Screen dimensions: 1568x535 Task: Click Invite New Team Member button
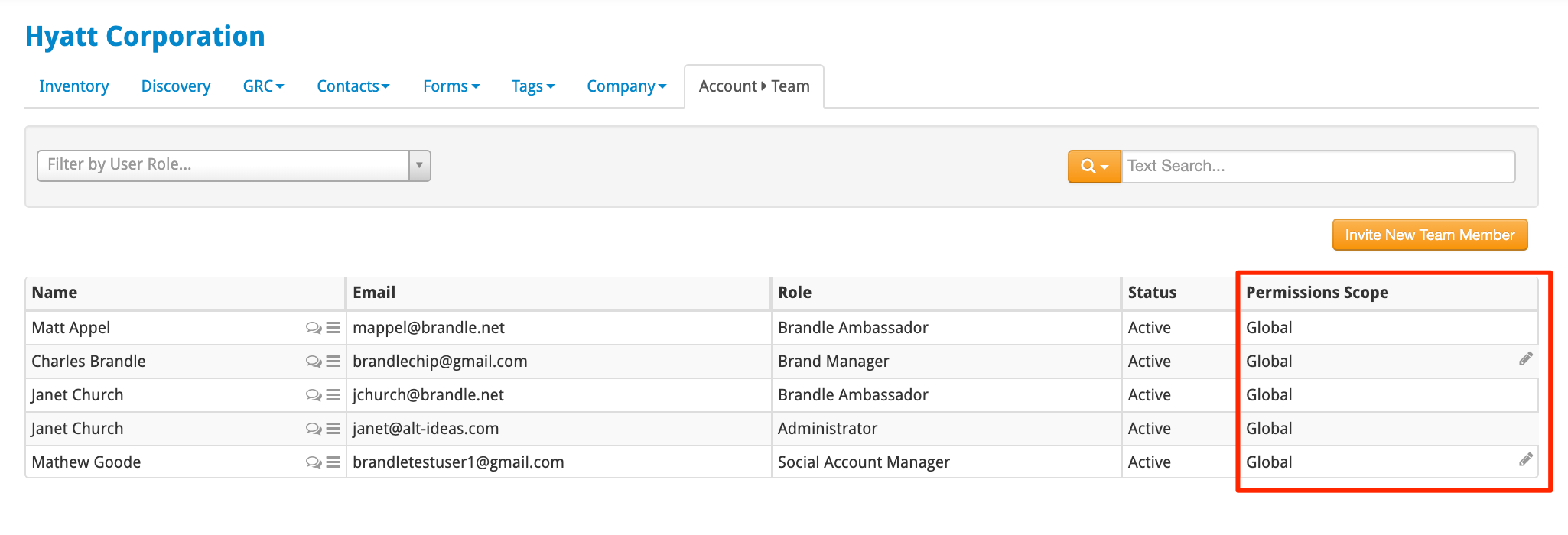click(x=1430, y=235)
